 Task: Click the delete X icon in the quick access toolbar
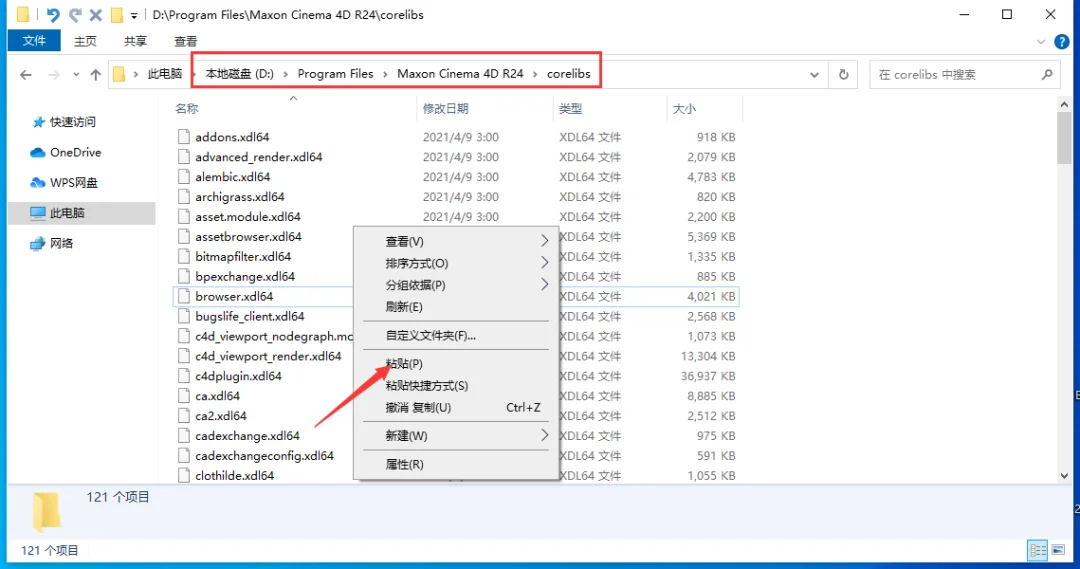pyautogui.click(x=96, y=14)
